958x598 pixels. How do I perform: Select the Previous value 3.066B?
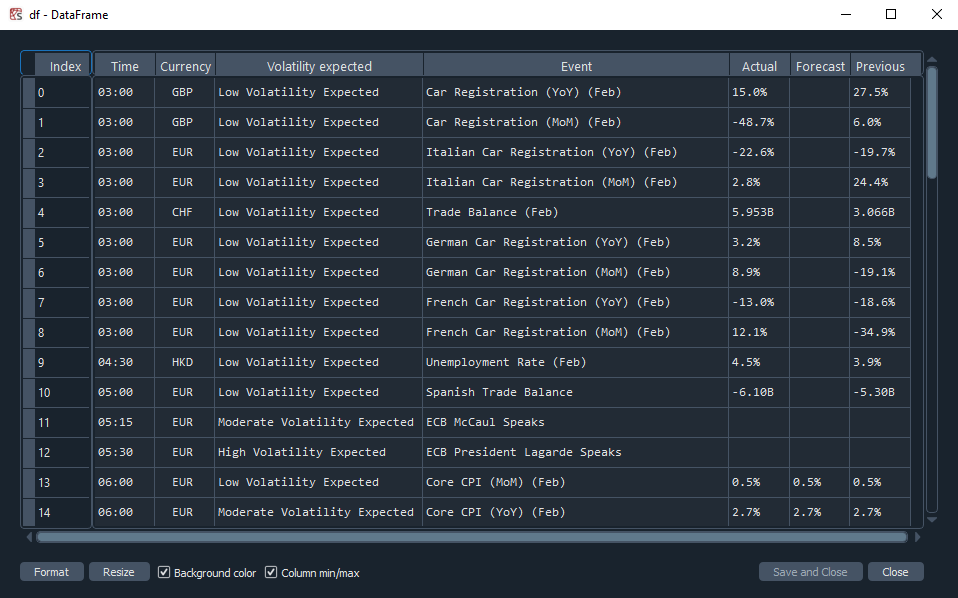coord(880,212)
